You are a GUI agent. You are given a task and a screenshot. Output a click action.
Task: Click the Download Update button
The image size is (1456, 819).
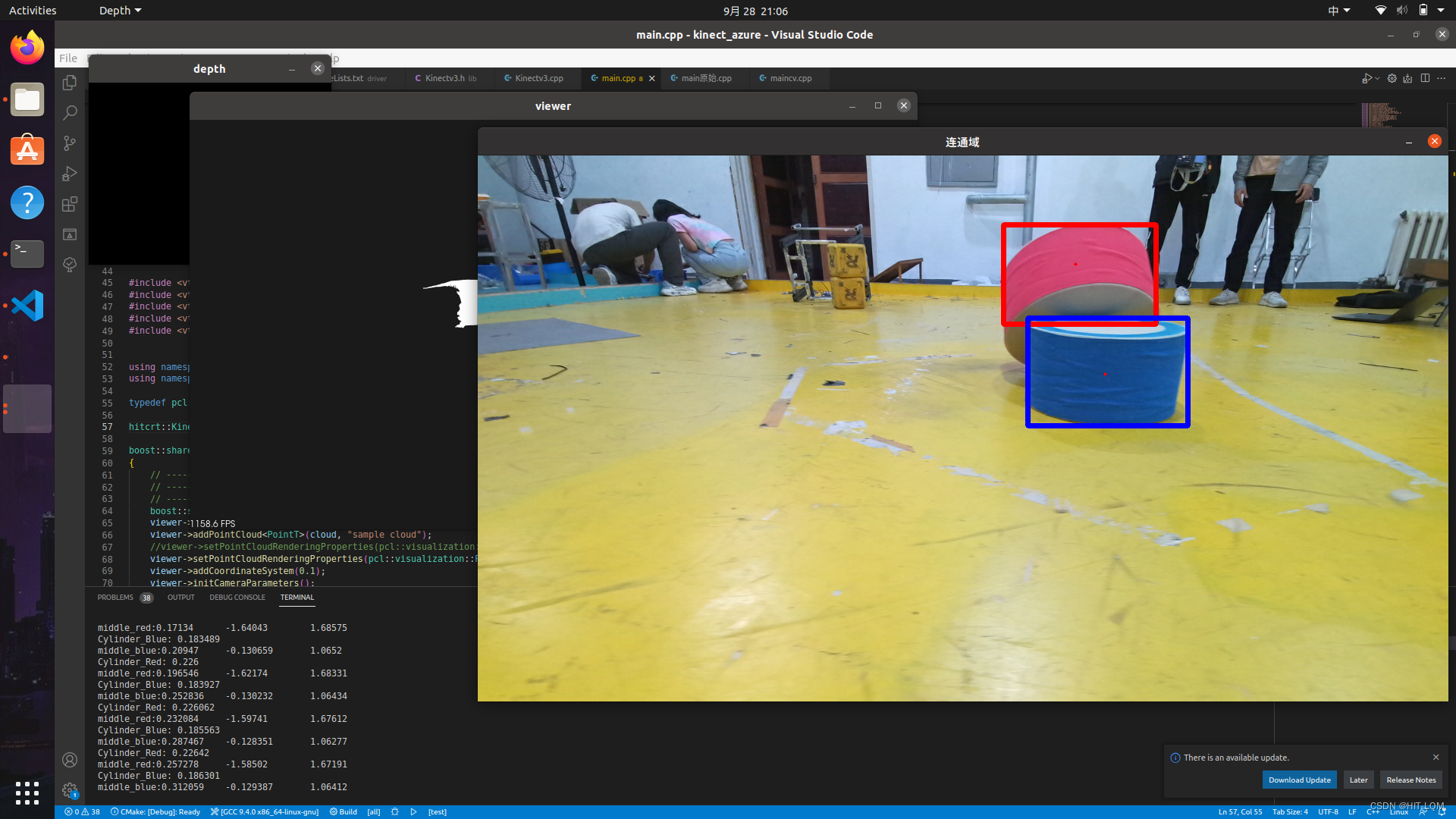1299,780
